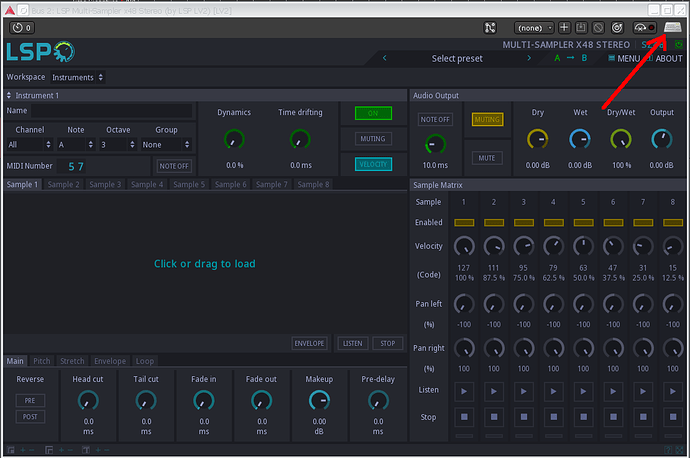Open the Envelope tab in bottom panel
The image size is (690, 458).
(110, 361)
